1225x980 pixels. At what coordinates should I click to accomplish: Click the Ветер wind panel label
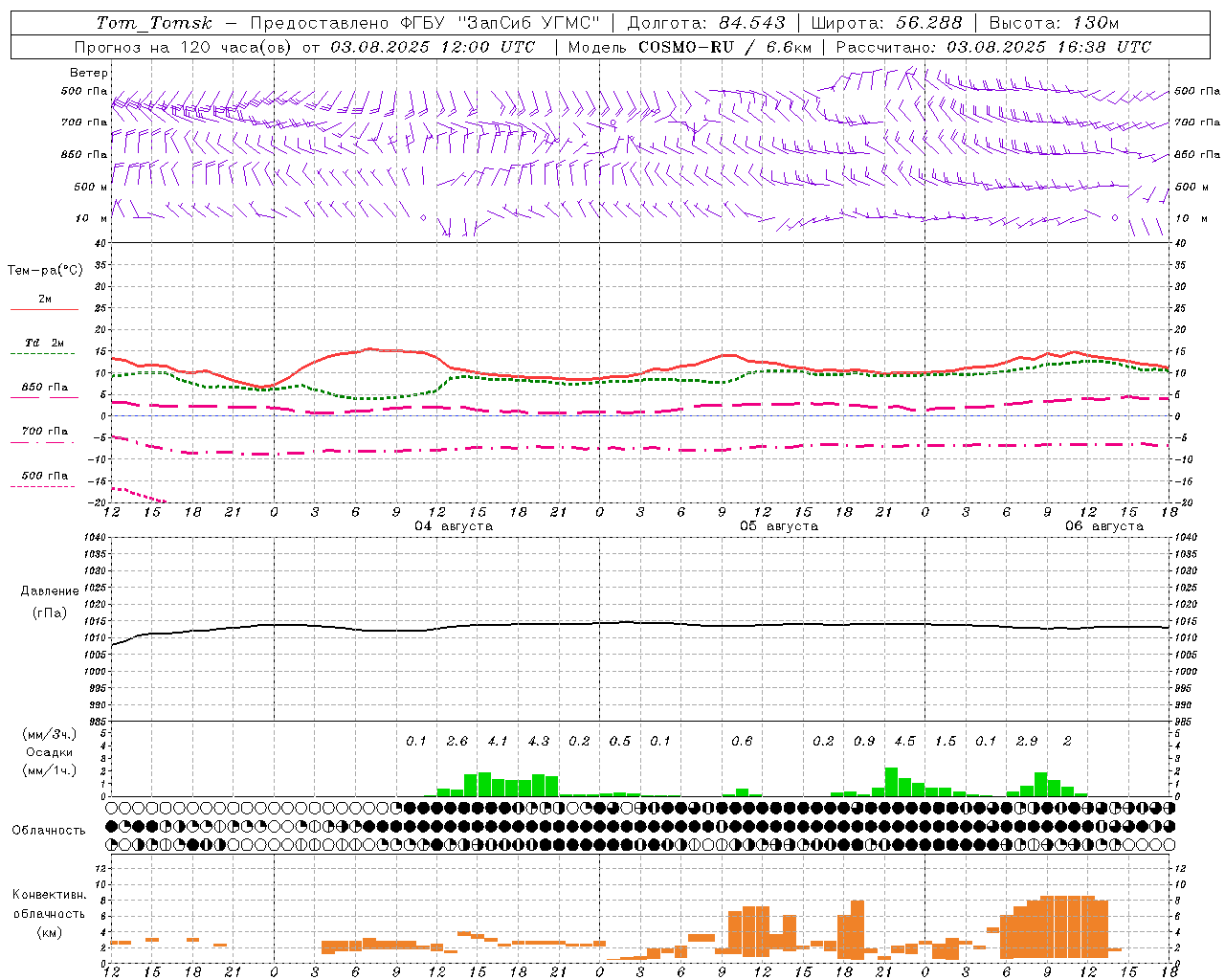[x=89, y=73]
